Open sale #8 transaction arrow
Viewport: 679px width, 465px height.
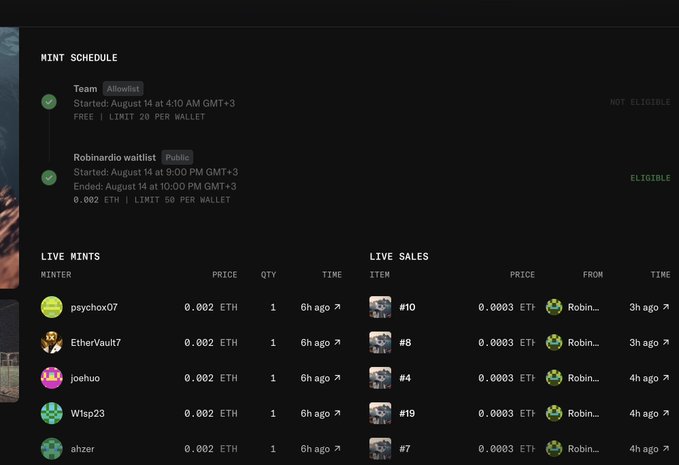coord(666,342)
